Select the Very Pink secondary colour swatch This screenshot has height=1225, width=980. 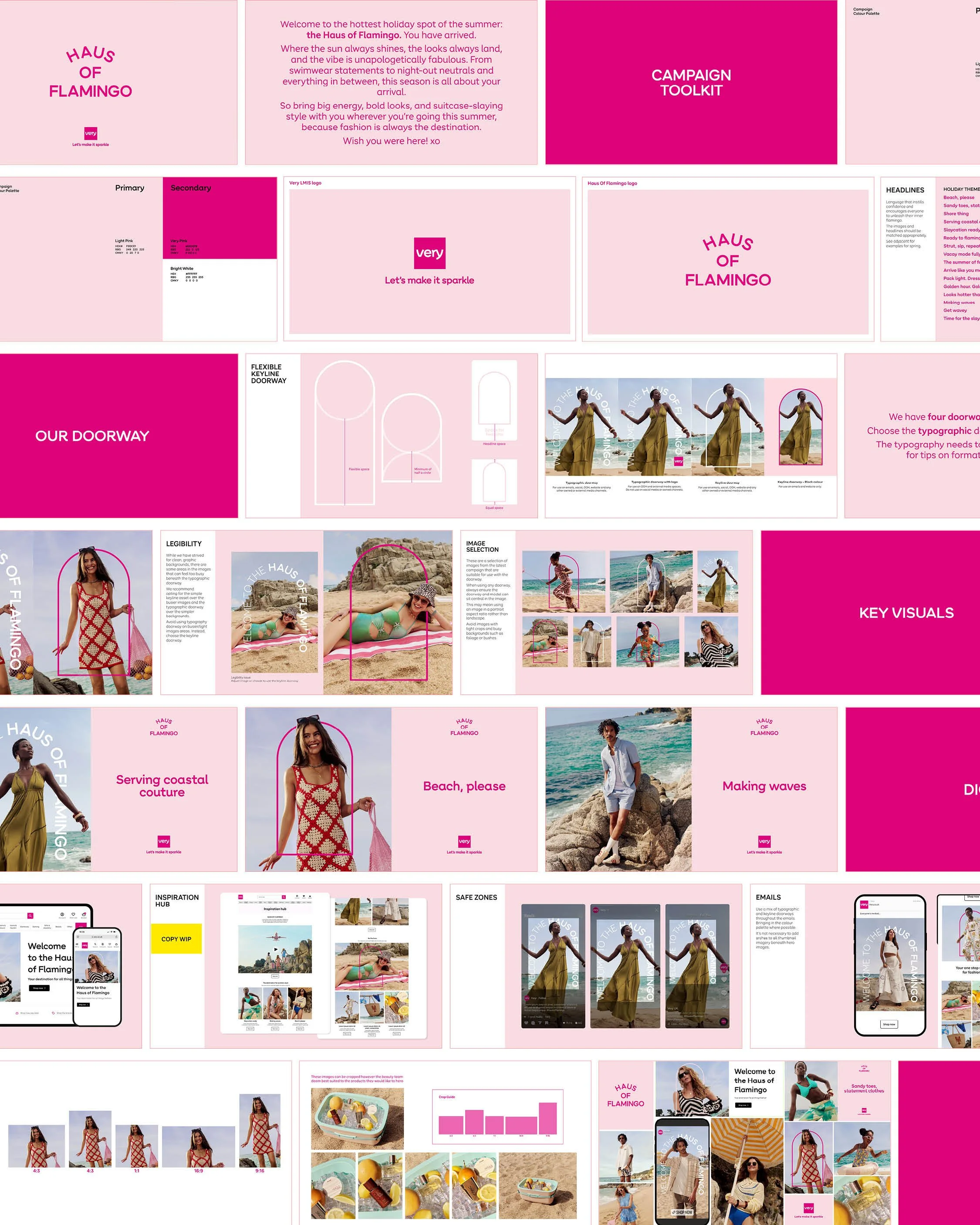click(220, 219)
